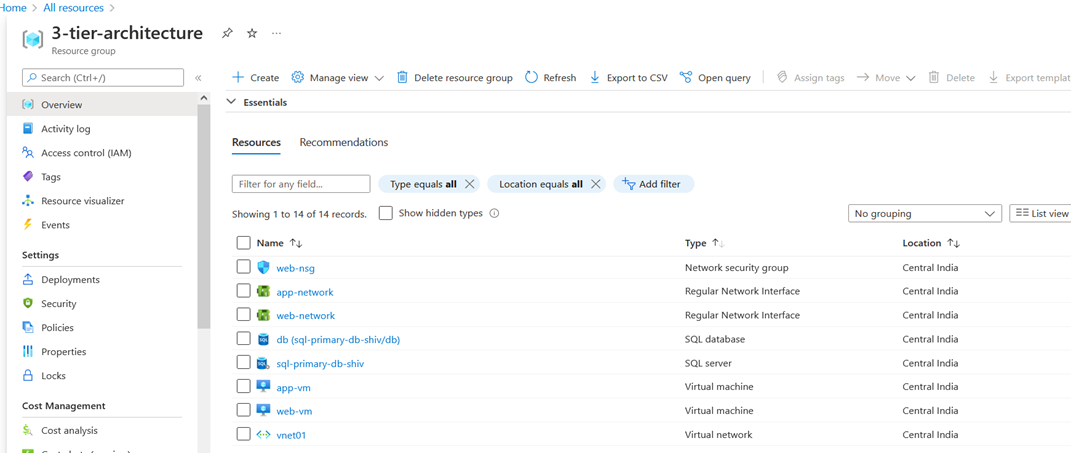Click the Location equals all filter pill
Image resolution: width=1071 pixels, height=453 pixels.
(540, 184)
